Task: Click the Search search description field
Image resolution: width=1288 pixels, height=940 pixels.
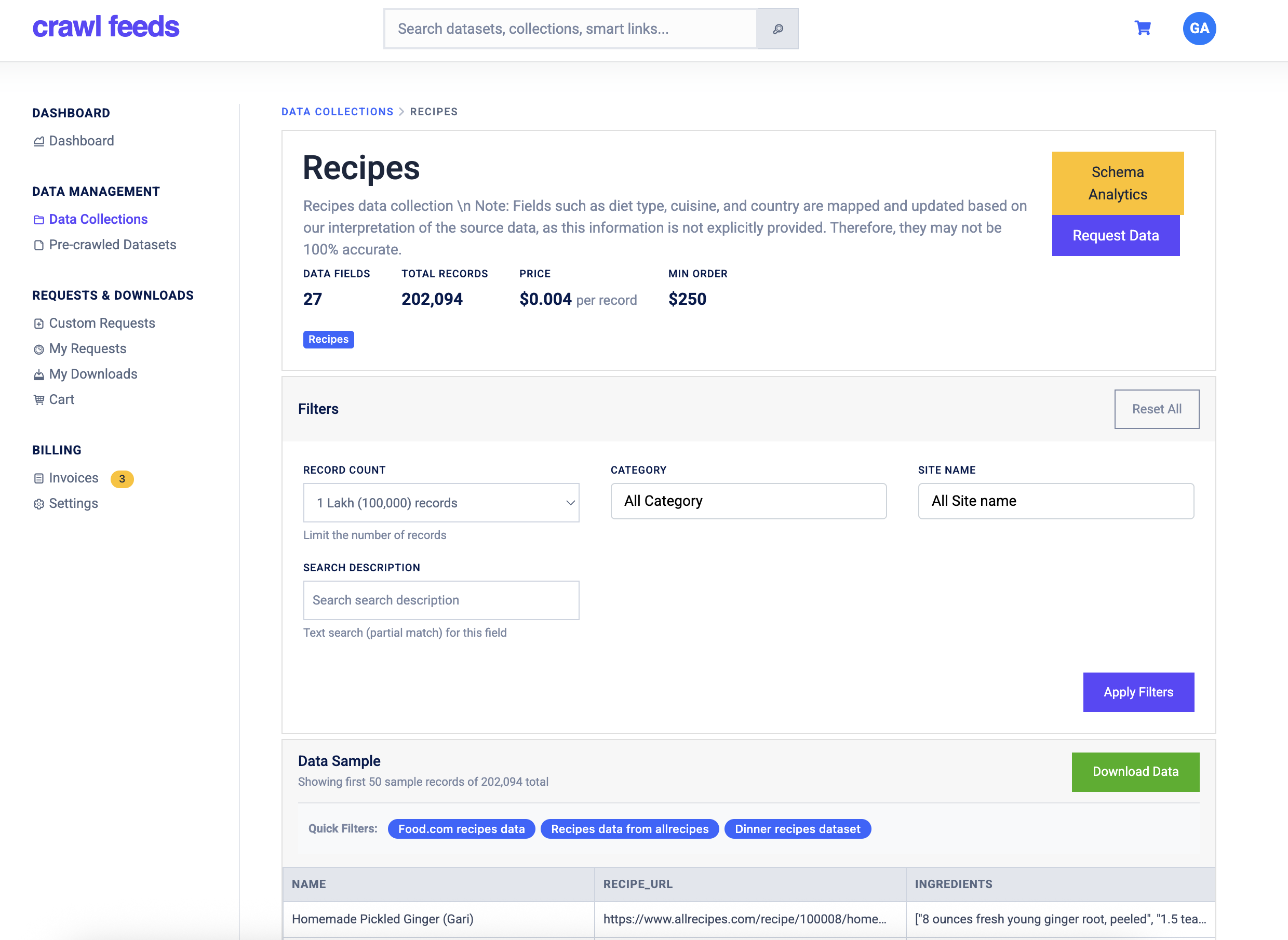Action: point(441,600)
